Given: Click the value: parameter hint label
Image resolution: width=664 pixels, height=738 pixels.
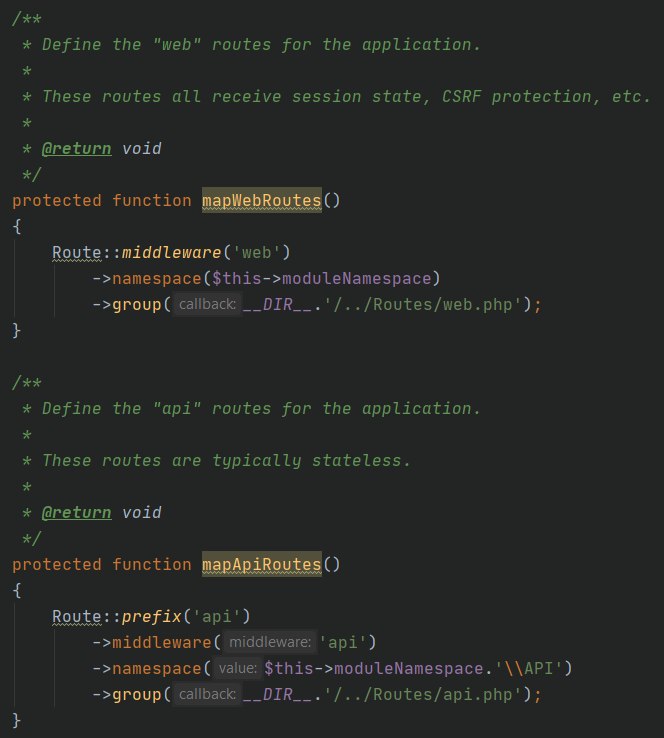Looking at the screenshot, I should (238, 668).
